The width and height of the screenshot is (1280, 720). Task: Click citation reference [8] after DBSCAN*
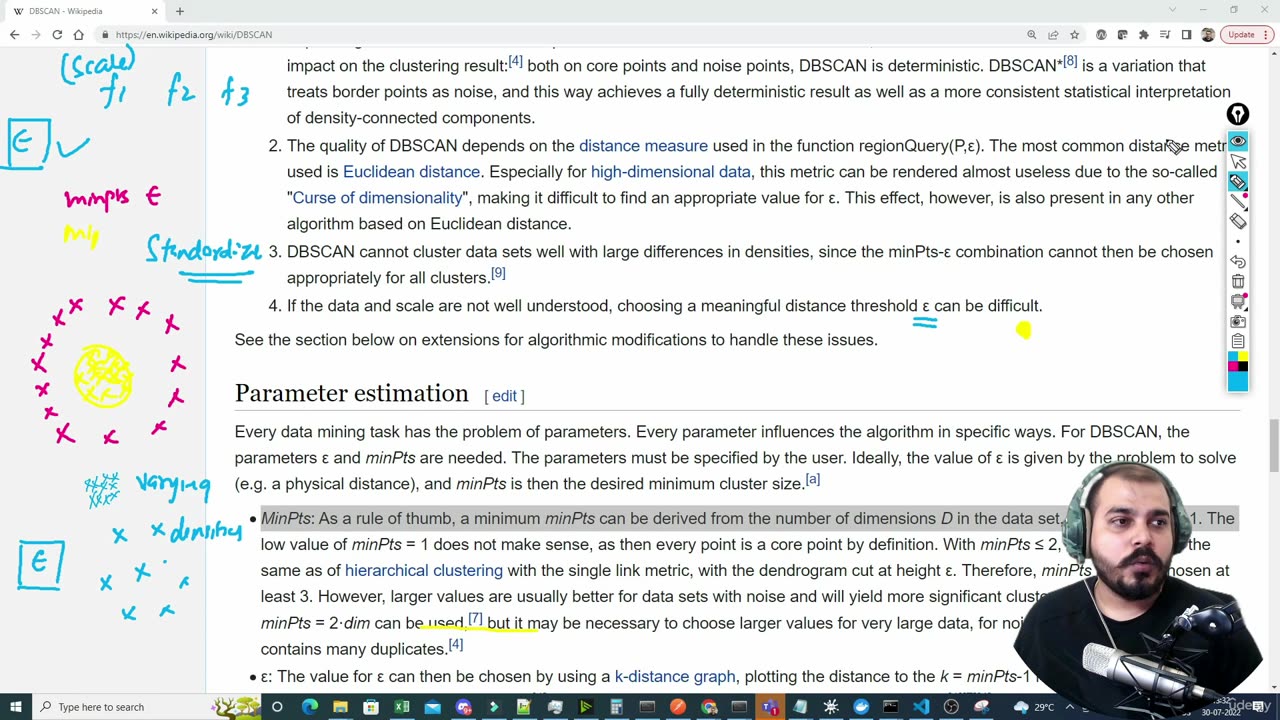tap(1070, 61)
